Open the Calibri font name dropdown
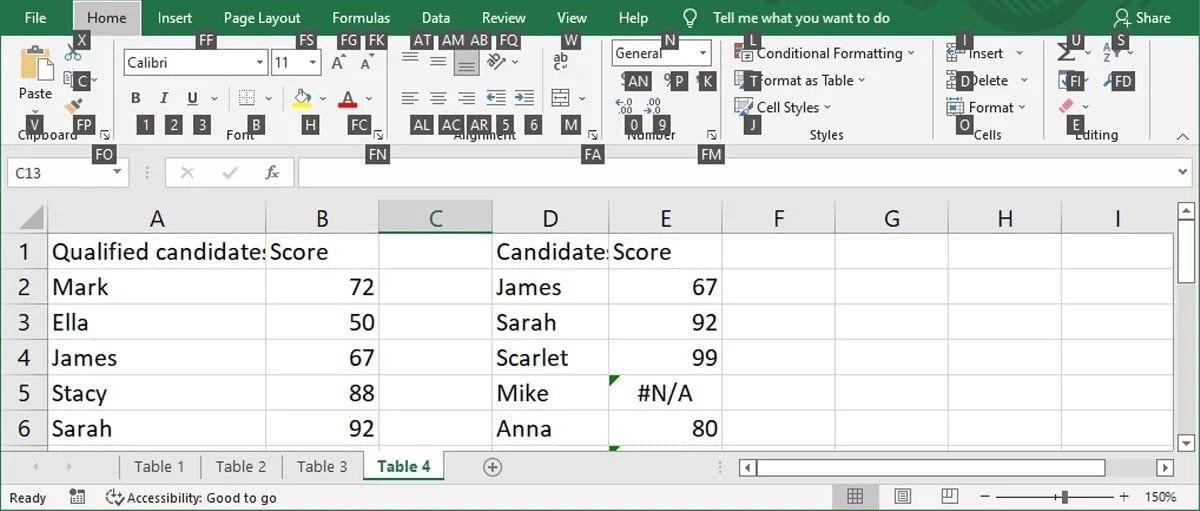The height and width of the screenshot is (511, 1200). (260, 62)
